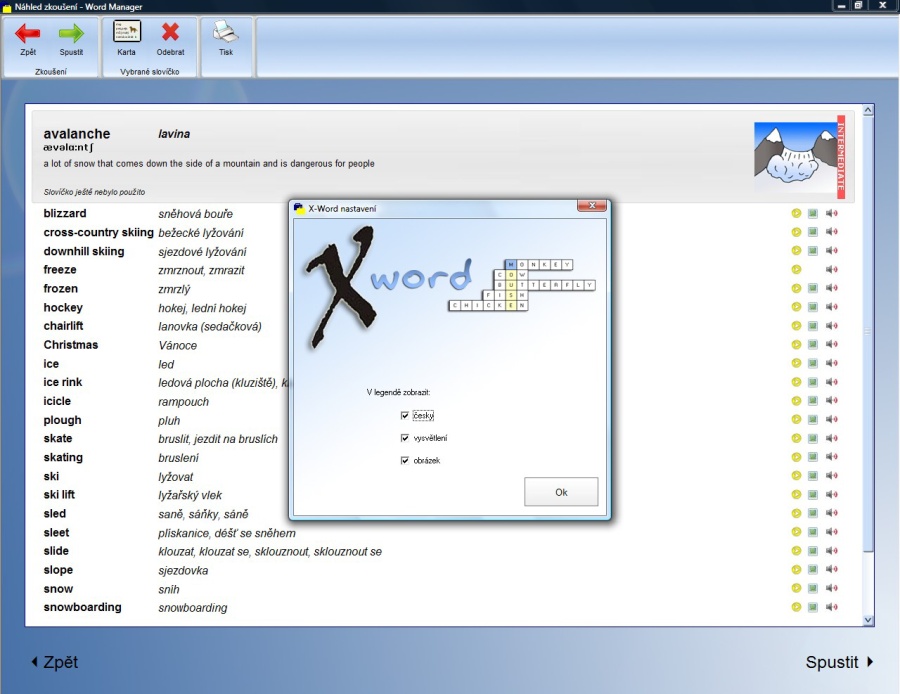
Task: Uncheck the česky checkbox
Action: (x=405, y=415)
